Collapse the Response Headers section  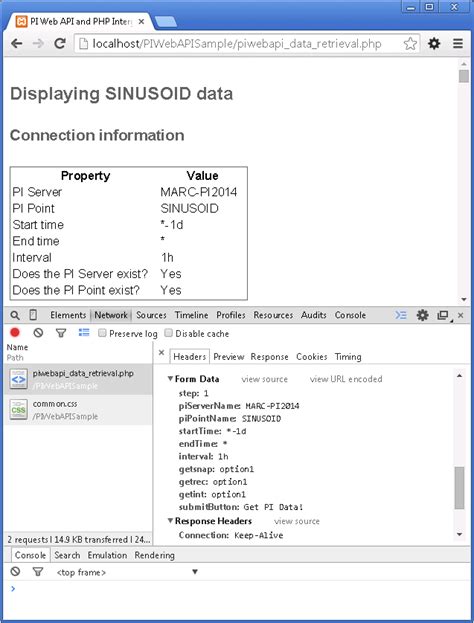170,520
